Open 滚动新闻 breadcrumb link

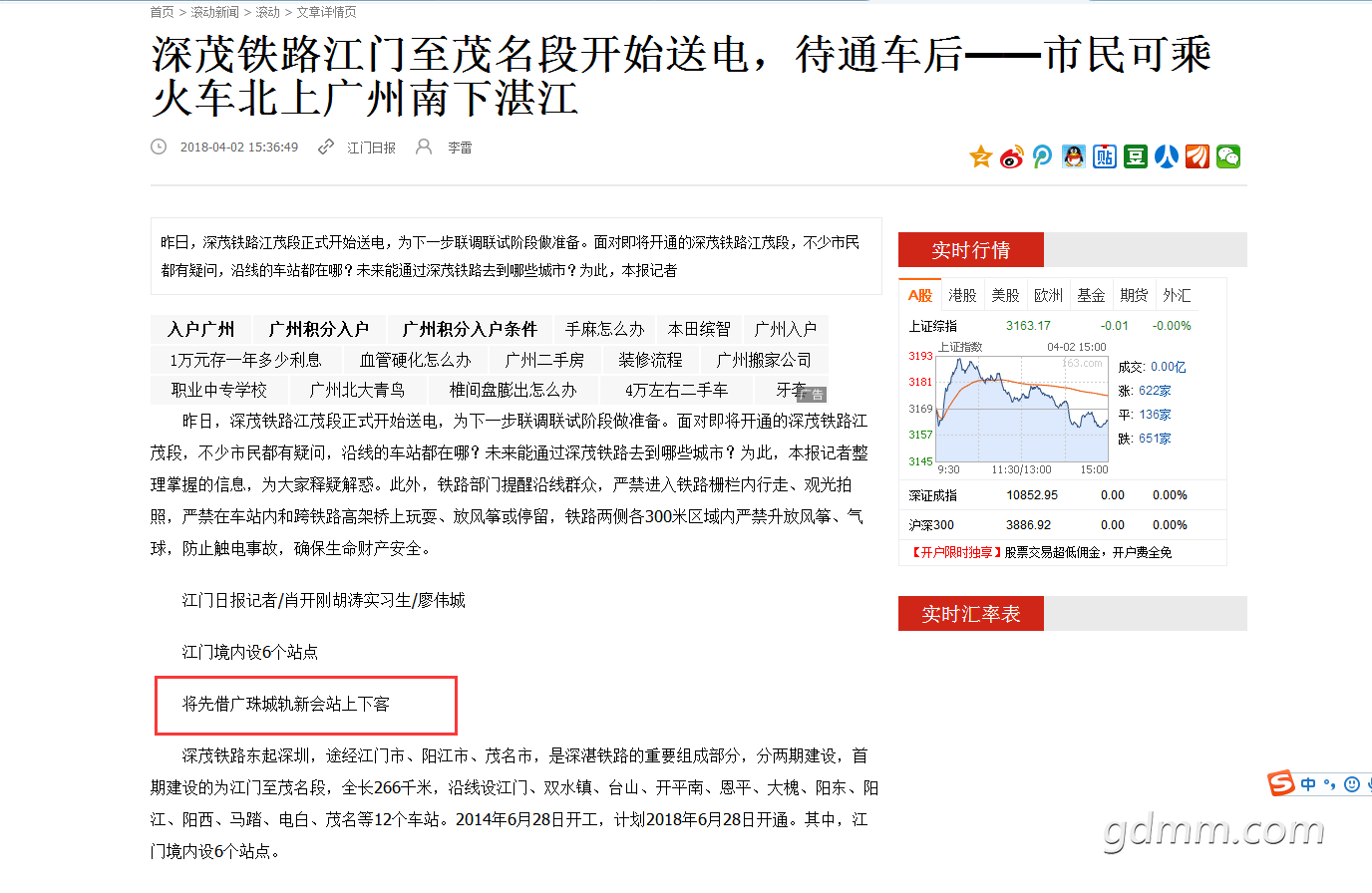(214, 12)
